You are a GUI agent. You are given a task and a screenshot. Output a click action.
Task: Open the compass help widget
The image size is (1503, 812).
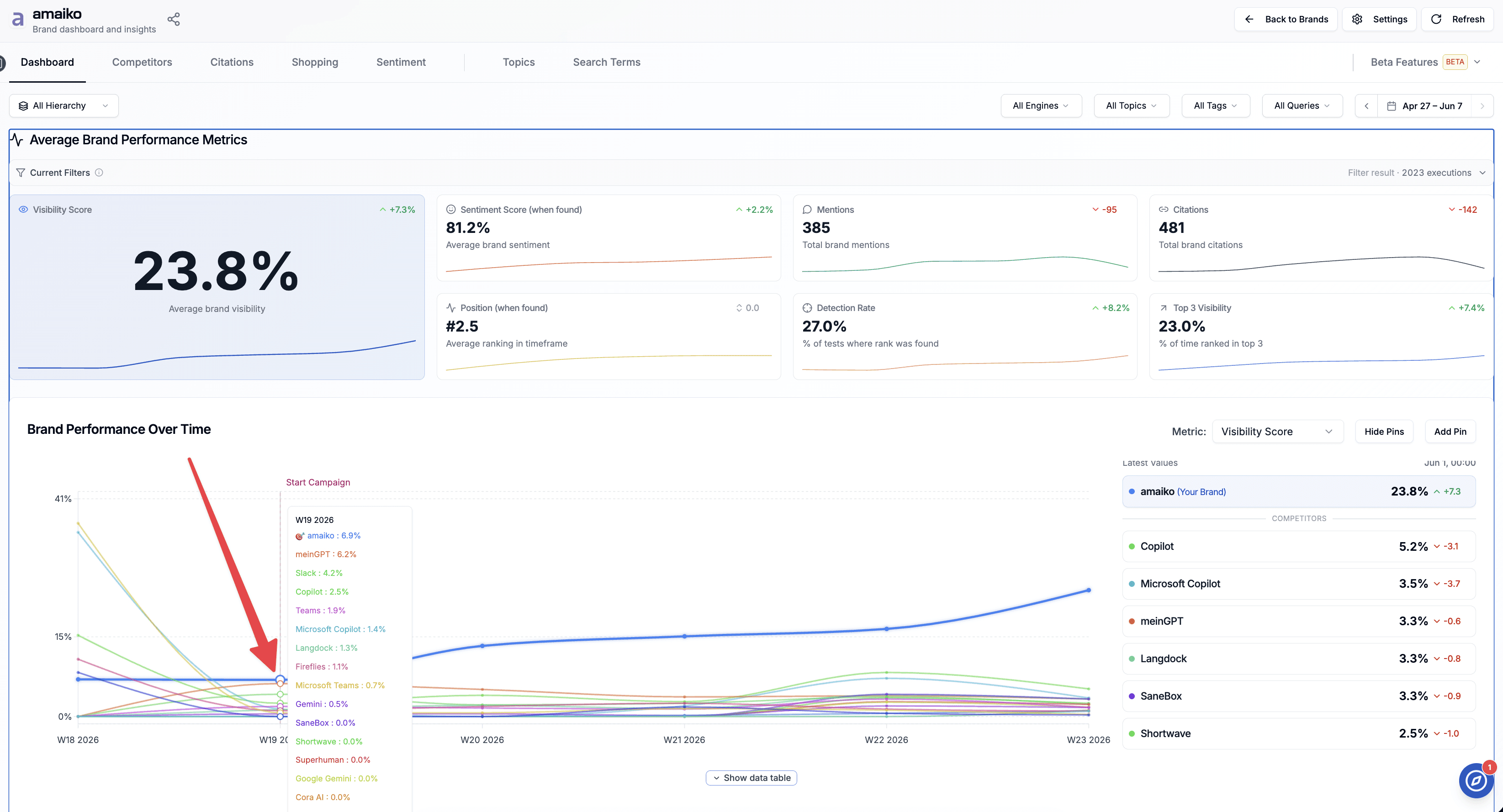coord(1476,780)
